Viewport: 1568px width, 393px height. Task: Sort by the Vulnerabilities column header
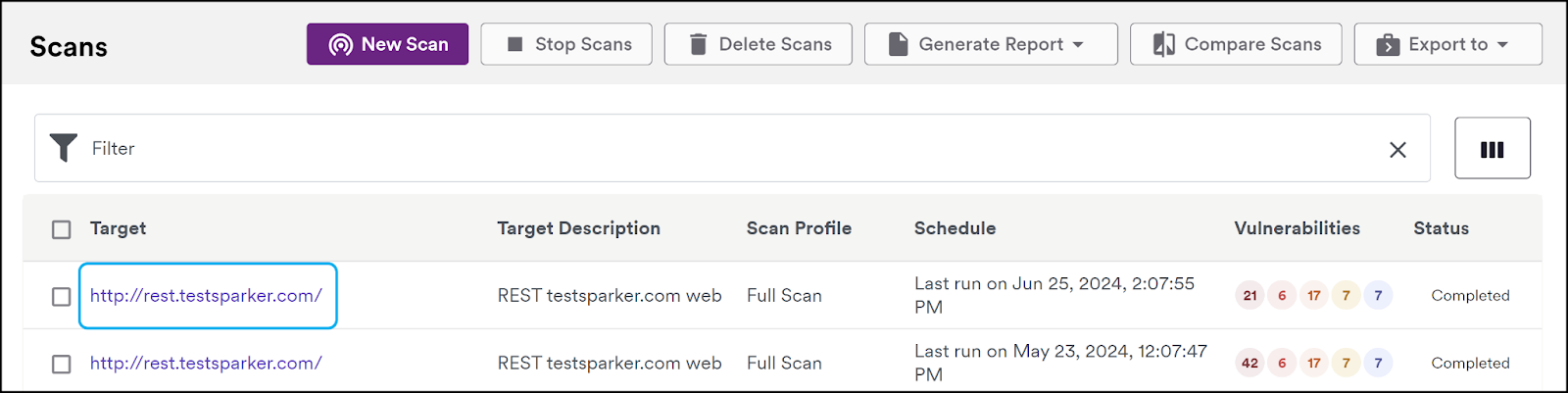[1297, 228]
